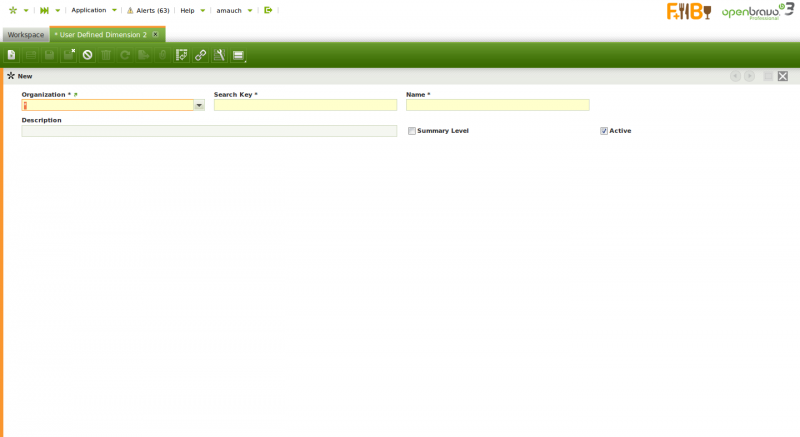Click into the Search Key field
This screenshot has width=800, height=437.
(305, 105)
